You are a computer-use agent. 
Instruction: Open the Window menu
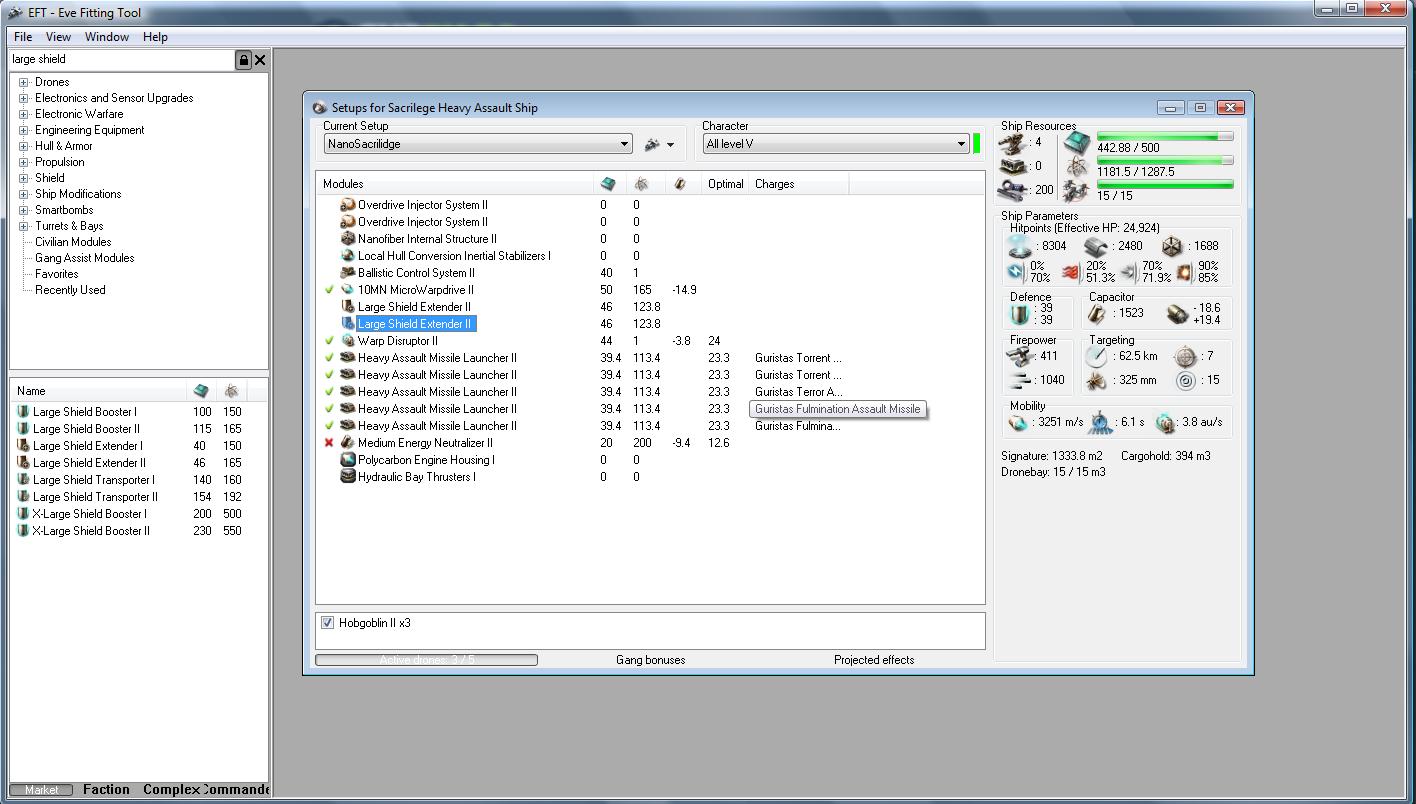(107, 37)
